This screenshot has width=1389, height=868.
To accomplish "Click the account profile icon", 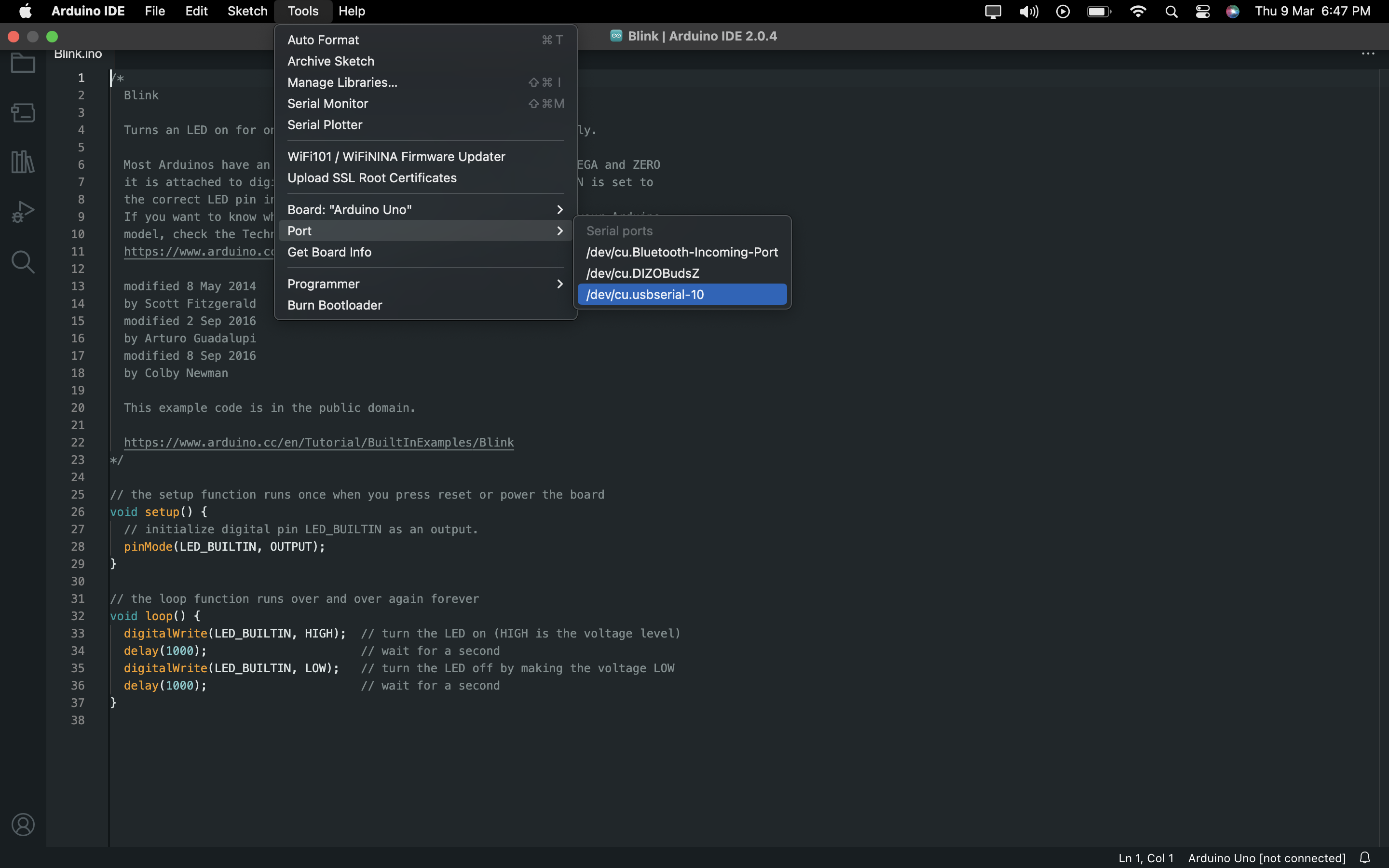I will click(23, 825).
